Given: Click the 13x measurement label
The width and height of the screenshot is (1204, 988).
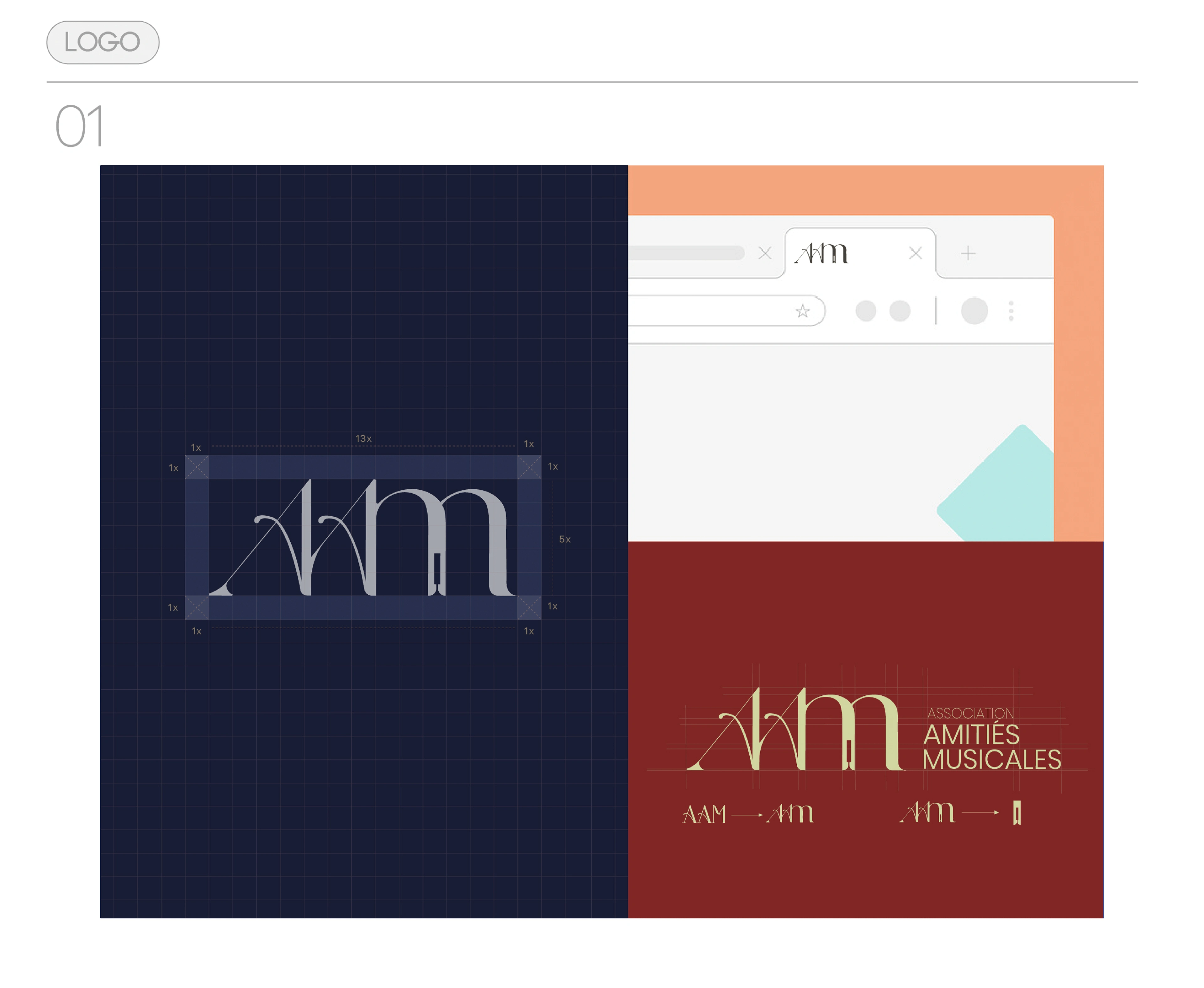Looking at the screenshot, I should [364, 438].
